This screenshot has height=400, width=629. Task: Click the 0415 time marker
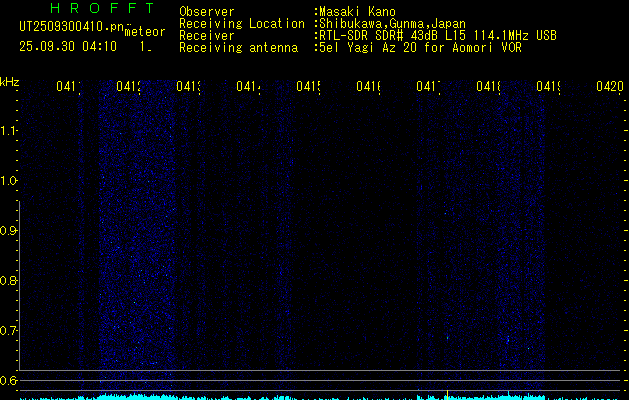308,86
